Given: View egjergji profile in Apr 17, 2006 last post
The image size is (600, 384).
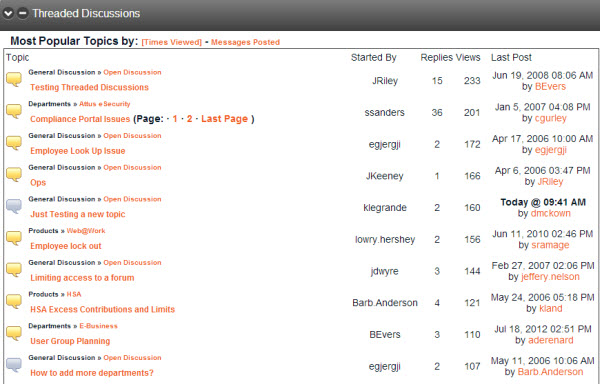Looking at the screenshot, I should [x=551, y=150].
